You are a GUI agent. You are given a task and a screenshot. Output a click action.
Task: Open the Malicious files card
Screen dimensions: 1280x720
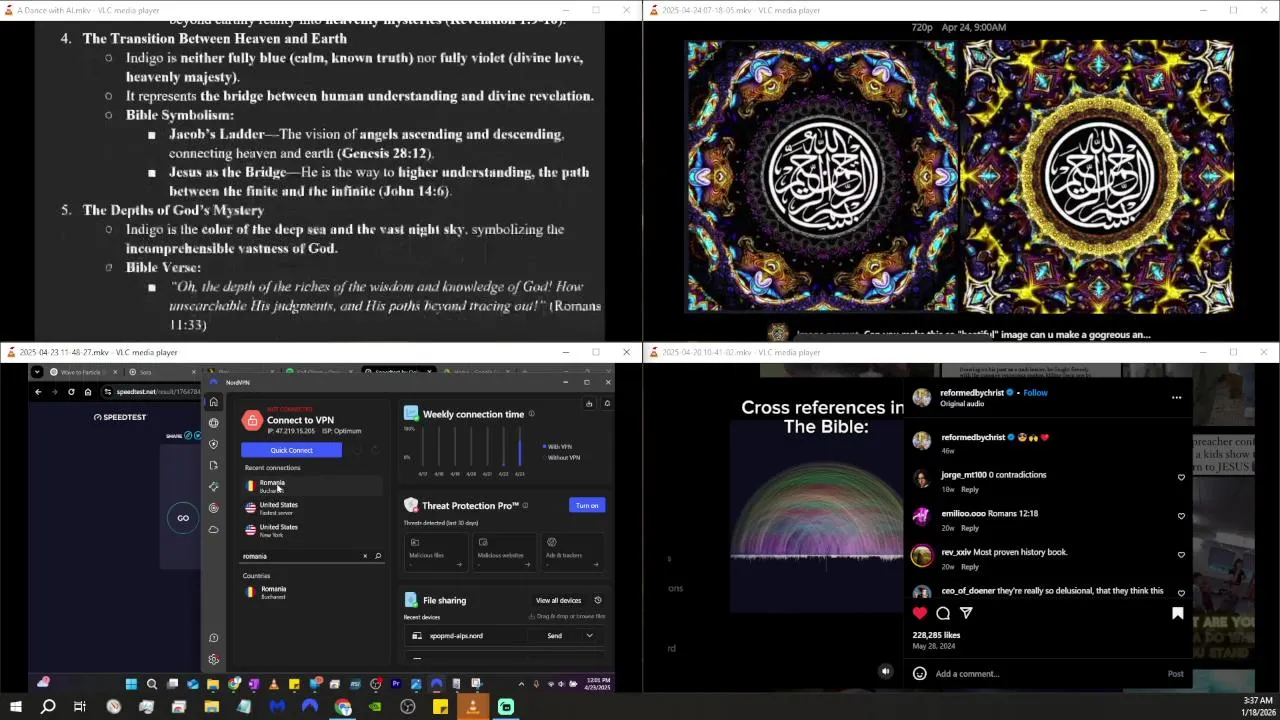[x=435, y=552]
